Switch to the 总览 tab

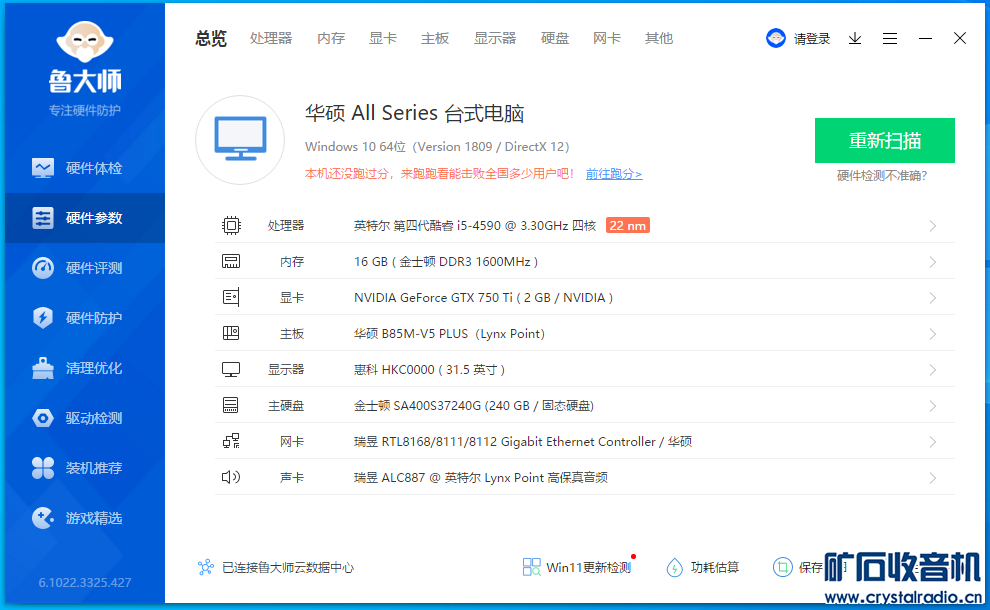pos(211,39)
